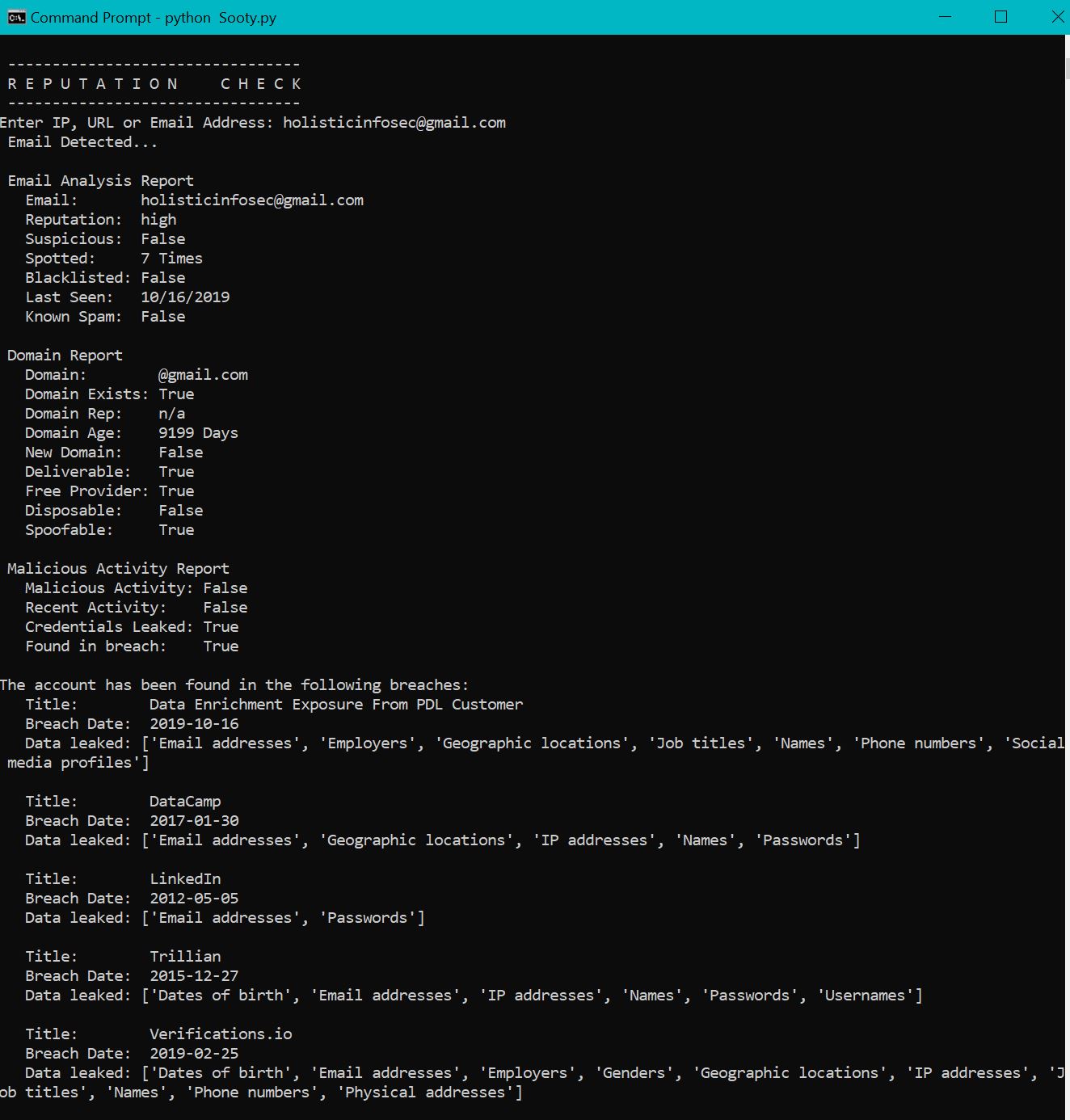Click the 'Suspicious:' value False

tap(163, 239)
